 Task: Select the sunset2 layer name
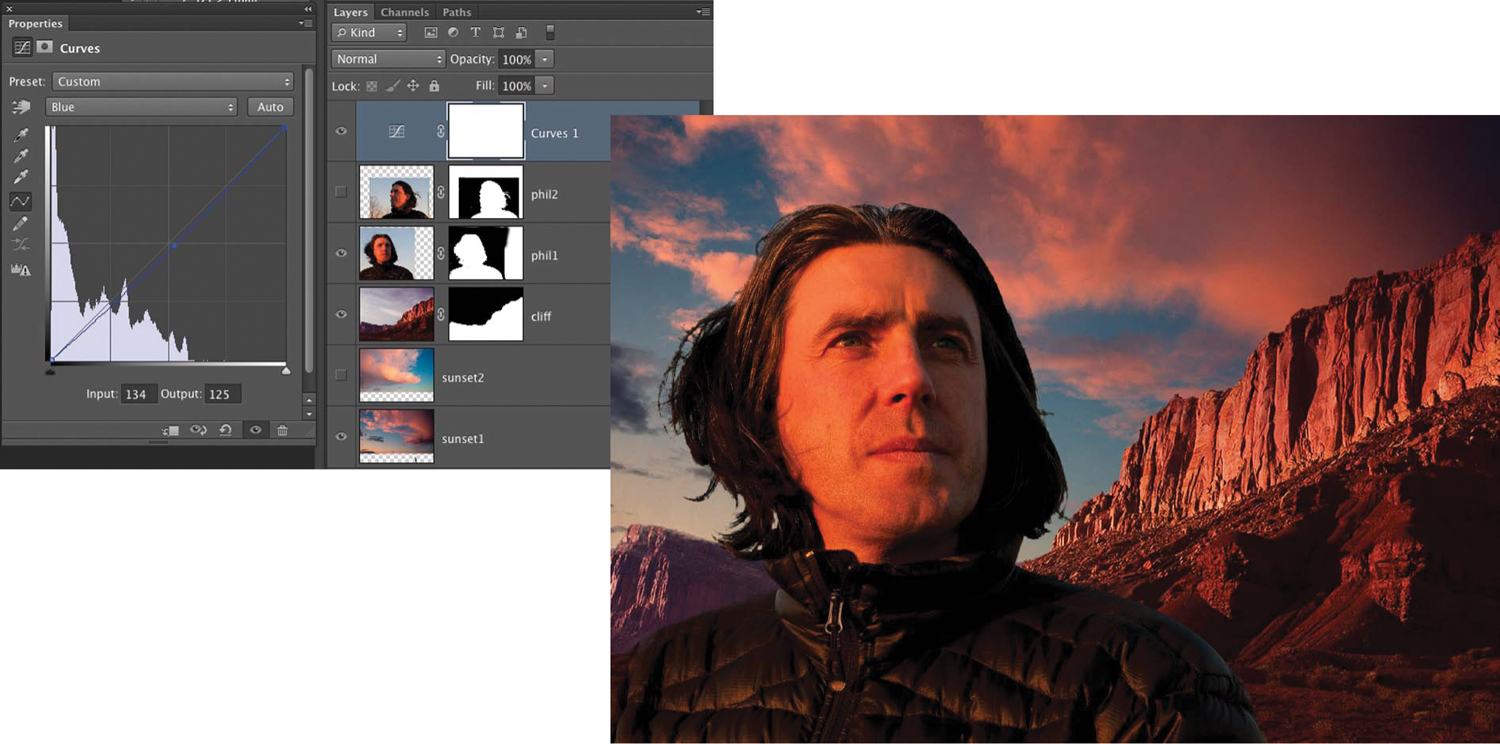(x=462, y=377)
